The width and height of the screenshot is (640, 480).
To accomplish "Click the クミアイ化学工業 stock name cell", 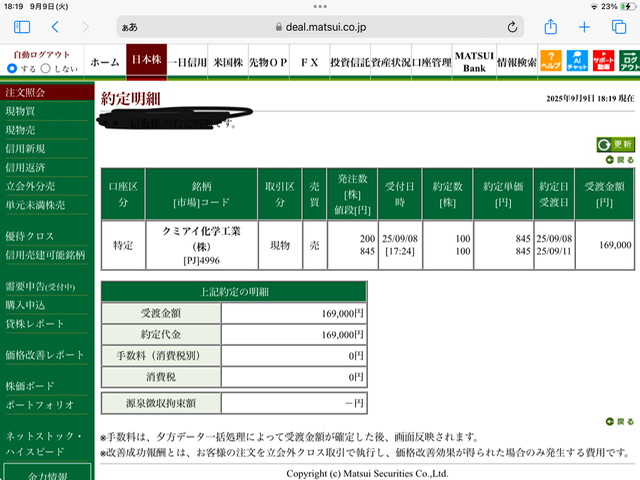I will [202, 245].
